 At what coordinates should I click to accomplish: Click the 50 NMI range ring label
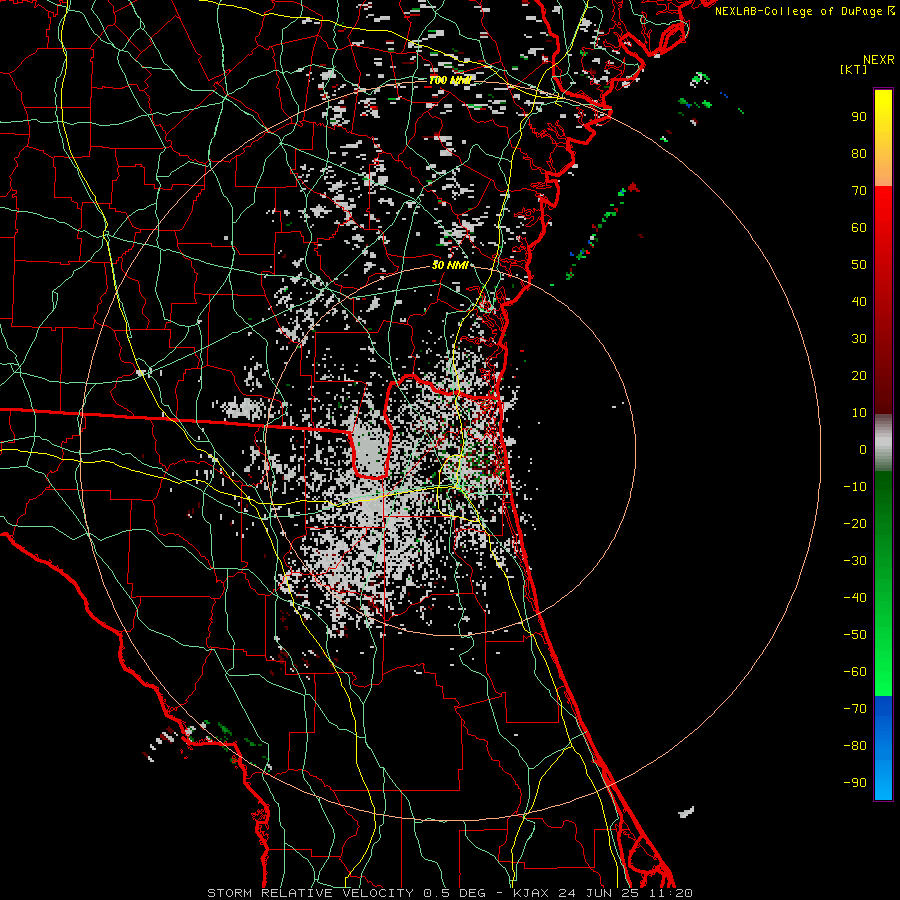click(x=450, y=265)
